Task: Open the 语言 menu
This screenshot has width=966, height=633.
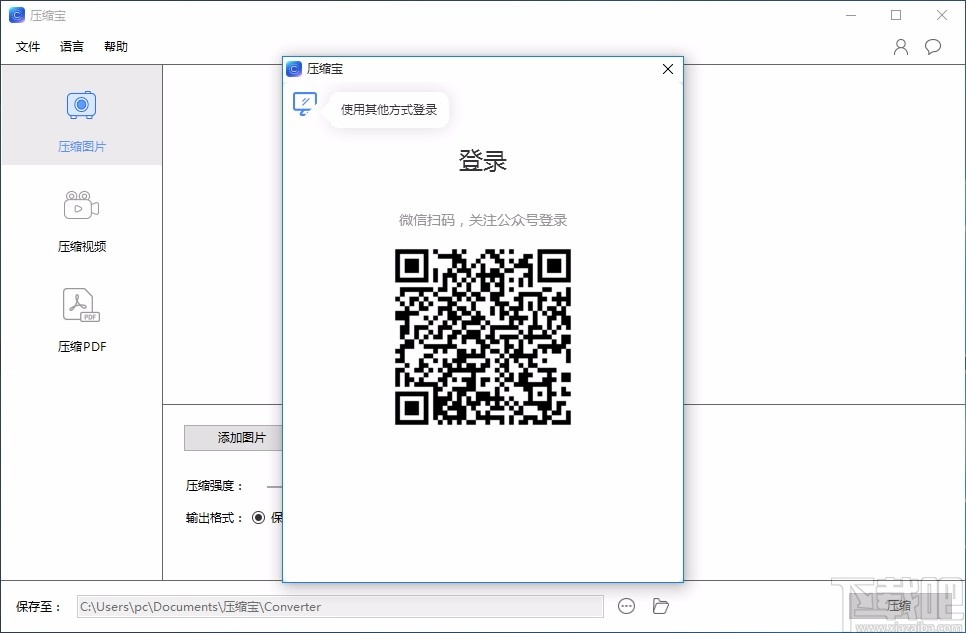Action: 71,46
